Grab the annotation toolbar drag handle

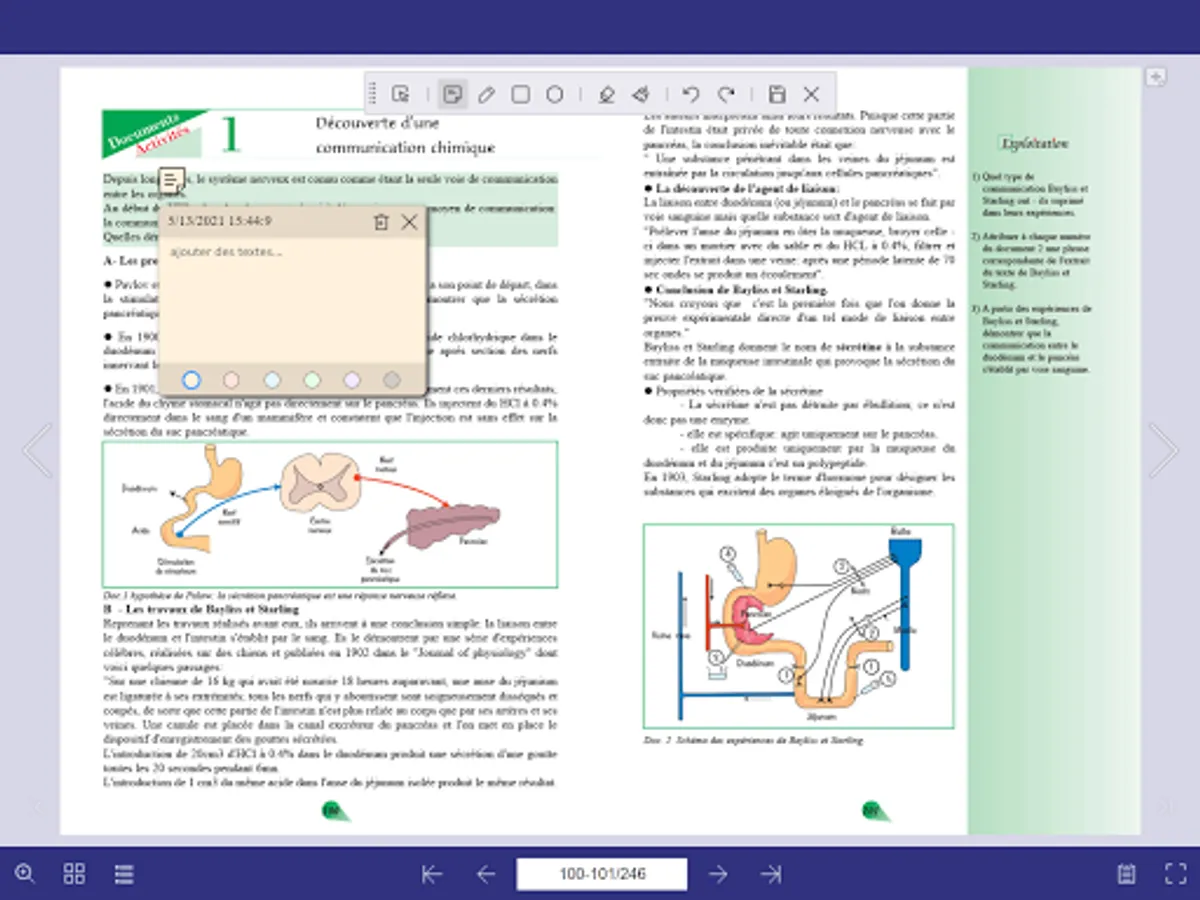point(373,95)
